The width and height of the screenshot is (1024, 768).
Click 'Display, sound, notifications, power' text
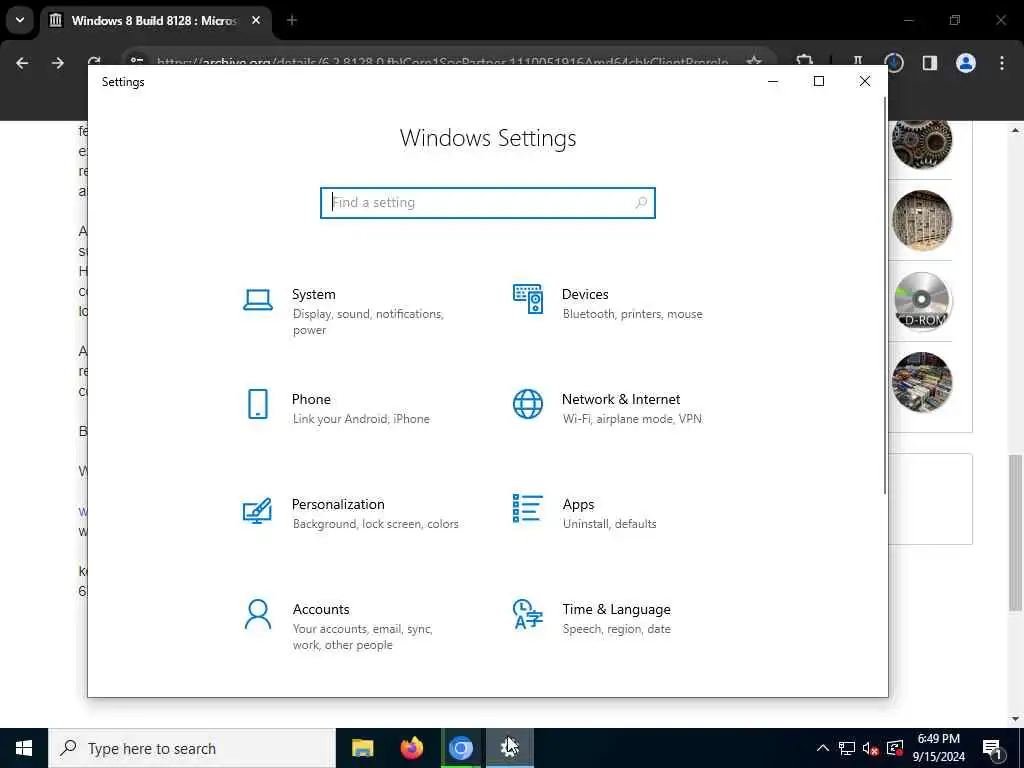point(368,322)
